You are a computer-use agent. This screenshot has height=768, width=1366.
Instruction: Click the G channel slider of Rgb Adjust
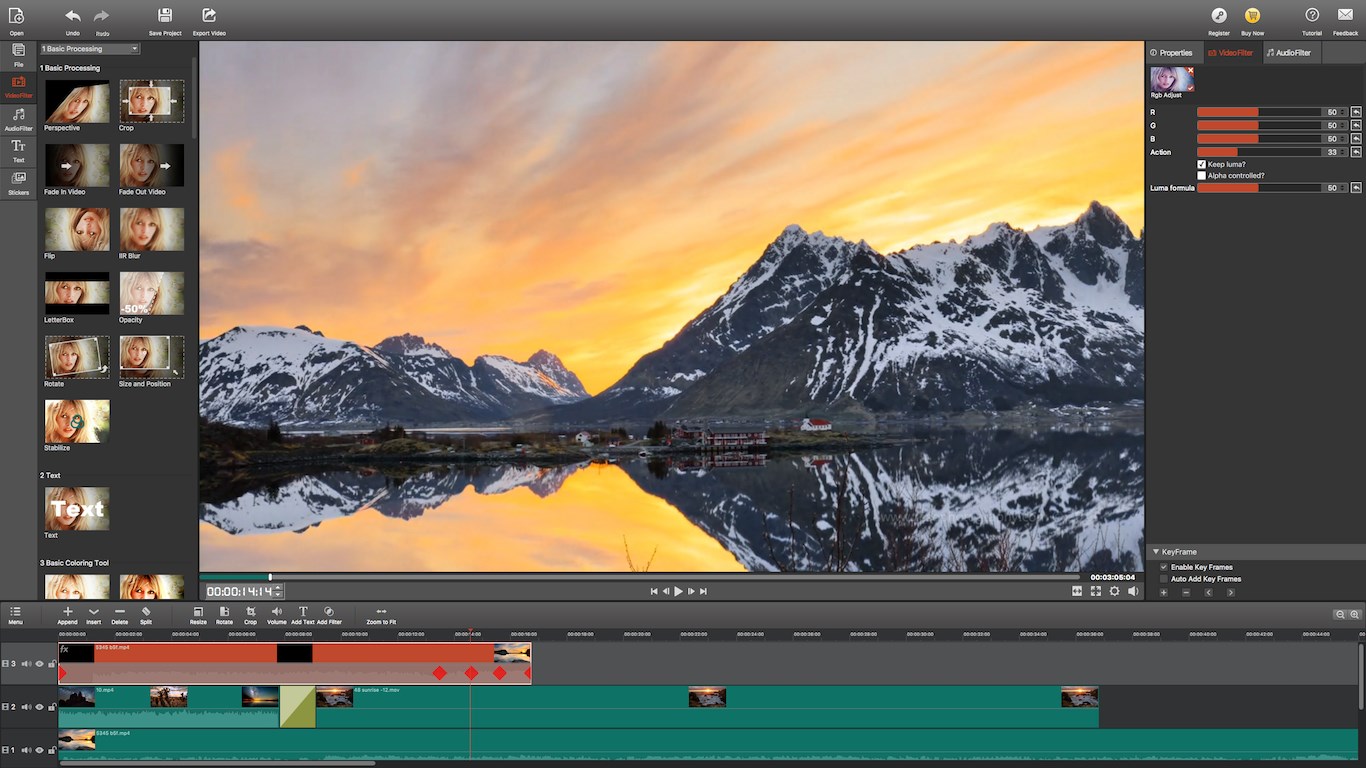[x=1260, y=125]
